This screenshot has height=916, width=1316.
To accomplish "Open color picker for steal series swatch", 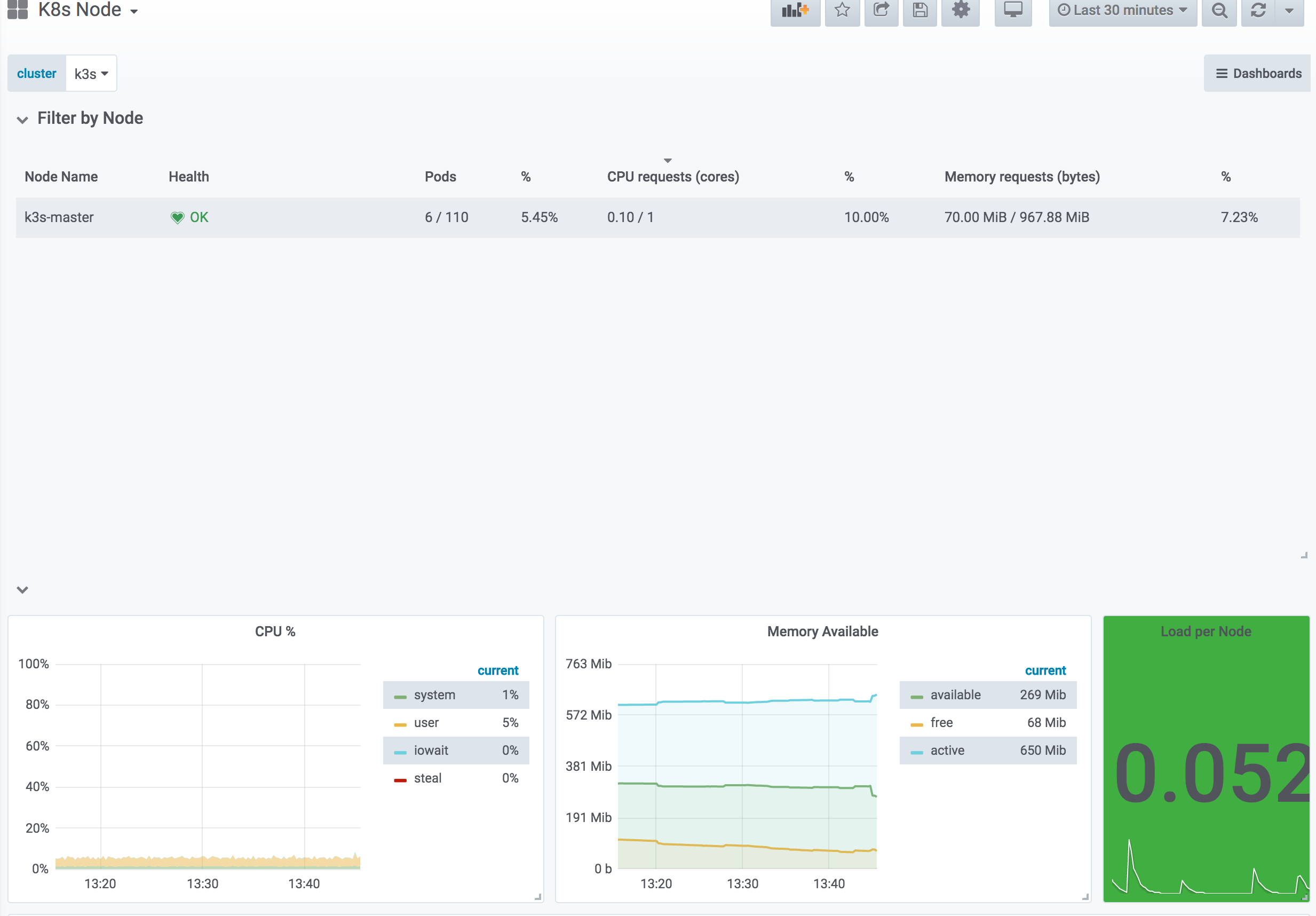I will [x=400, y=780].
